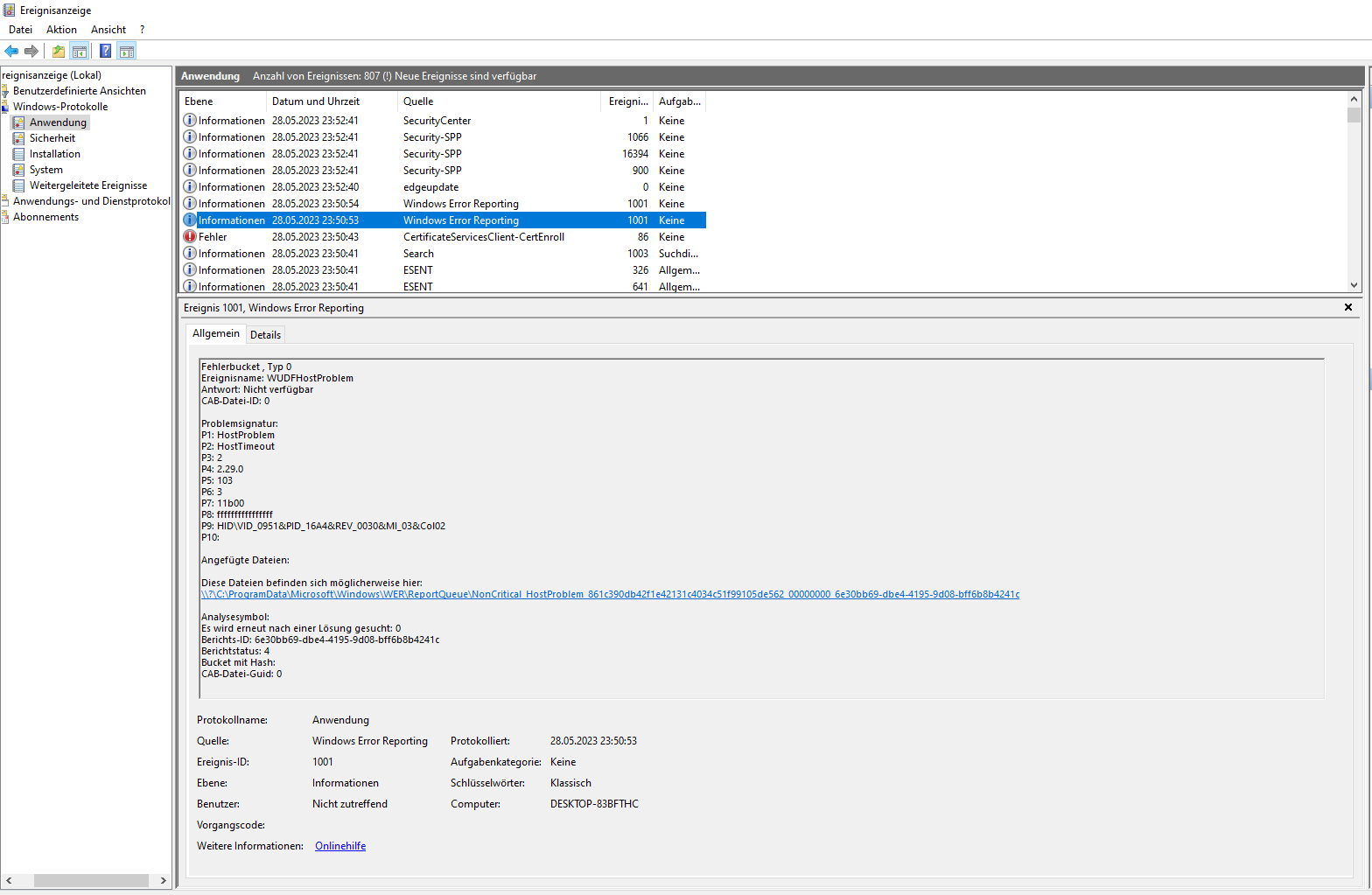
Task: Click left pane horizontal scrollbar left arrow
Action: pyautogui.click(x=9, y=880)
